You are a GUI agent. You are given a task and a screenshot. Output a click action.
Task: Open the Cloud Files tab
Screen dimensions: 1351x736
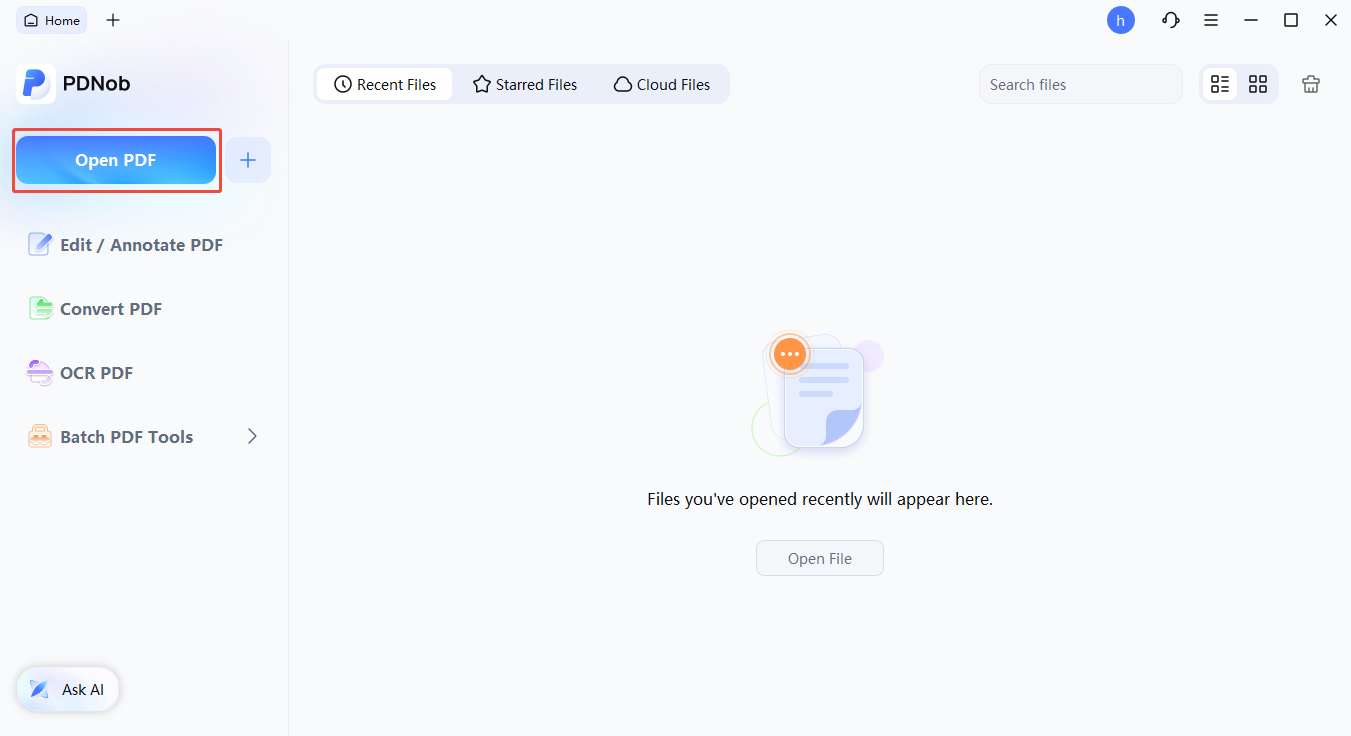662,85
